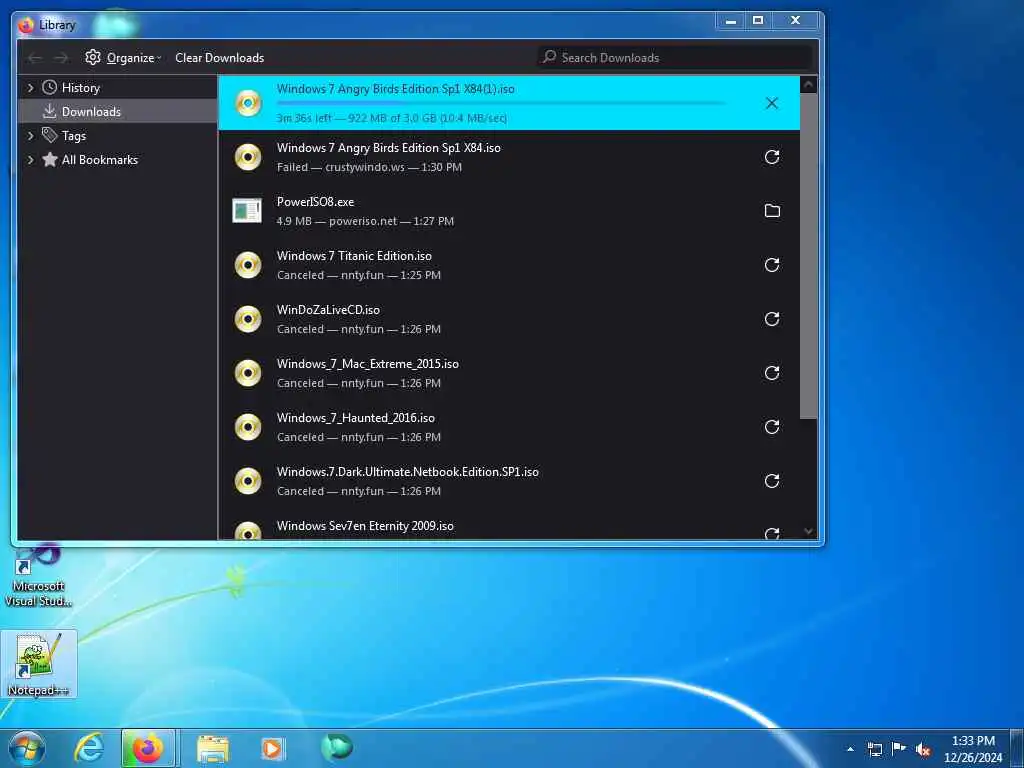Select Tags in the sidebar
The height and width of the screenshot is (768, 1024).
74,136
